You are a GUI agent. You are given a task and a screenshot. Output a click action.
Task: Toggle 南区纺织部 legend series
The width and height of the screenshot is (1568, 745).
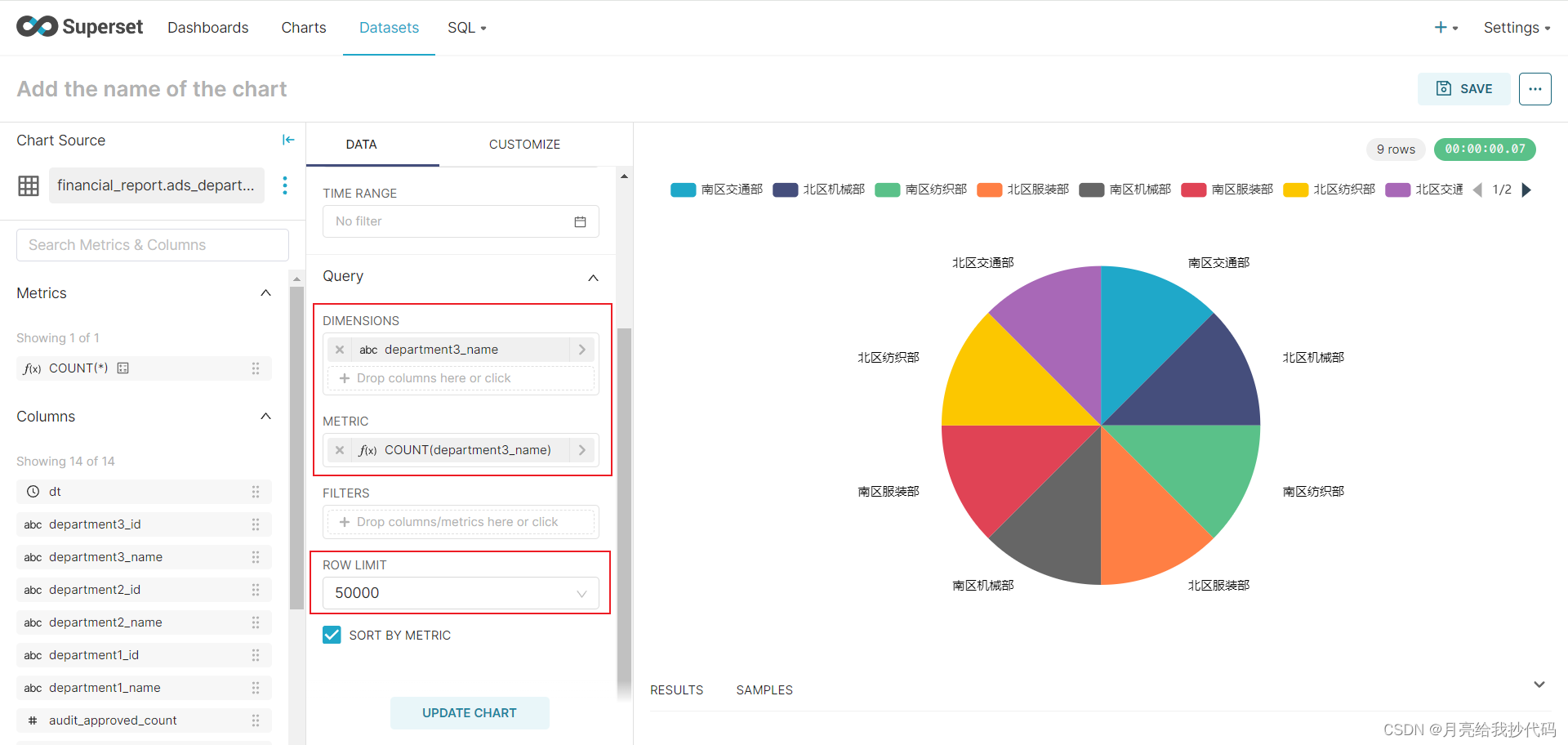click(x=920, y=190)
